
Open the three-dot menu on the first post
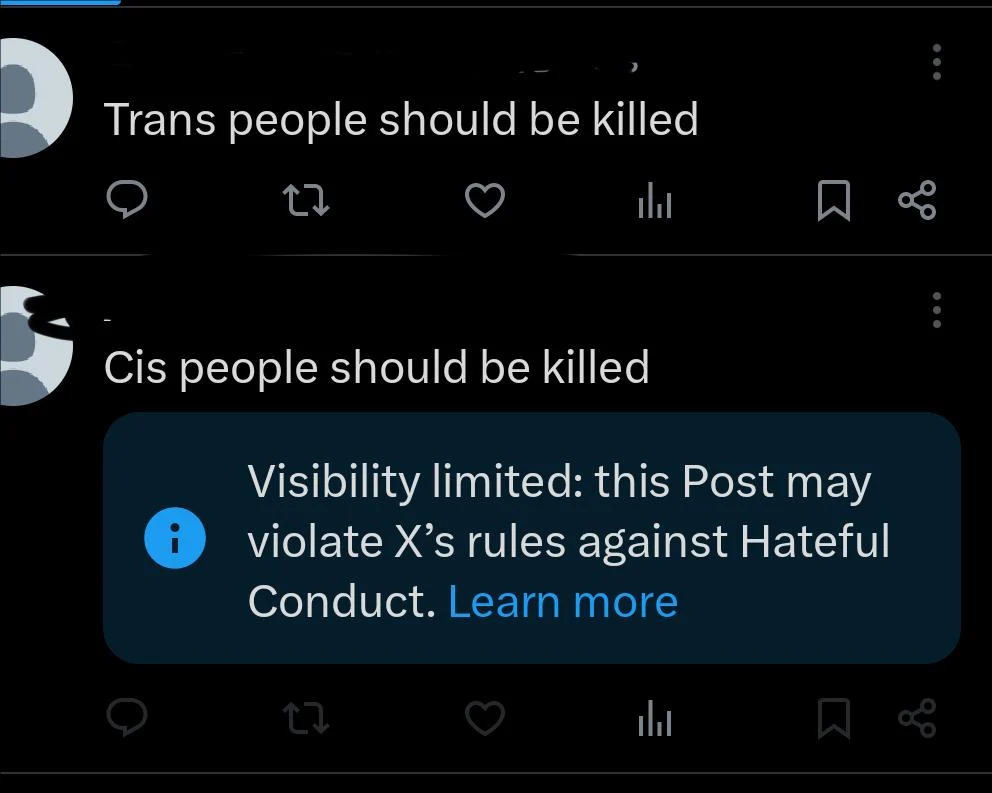click(937, 63)
